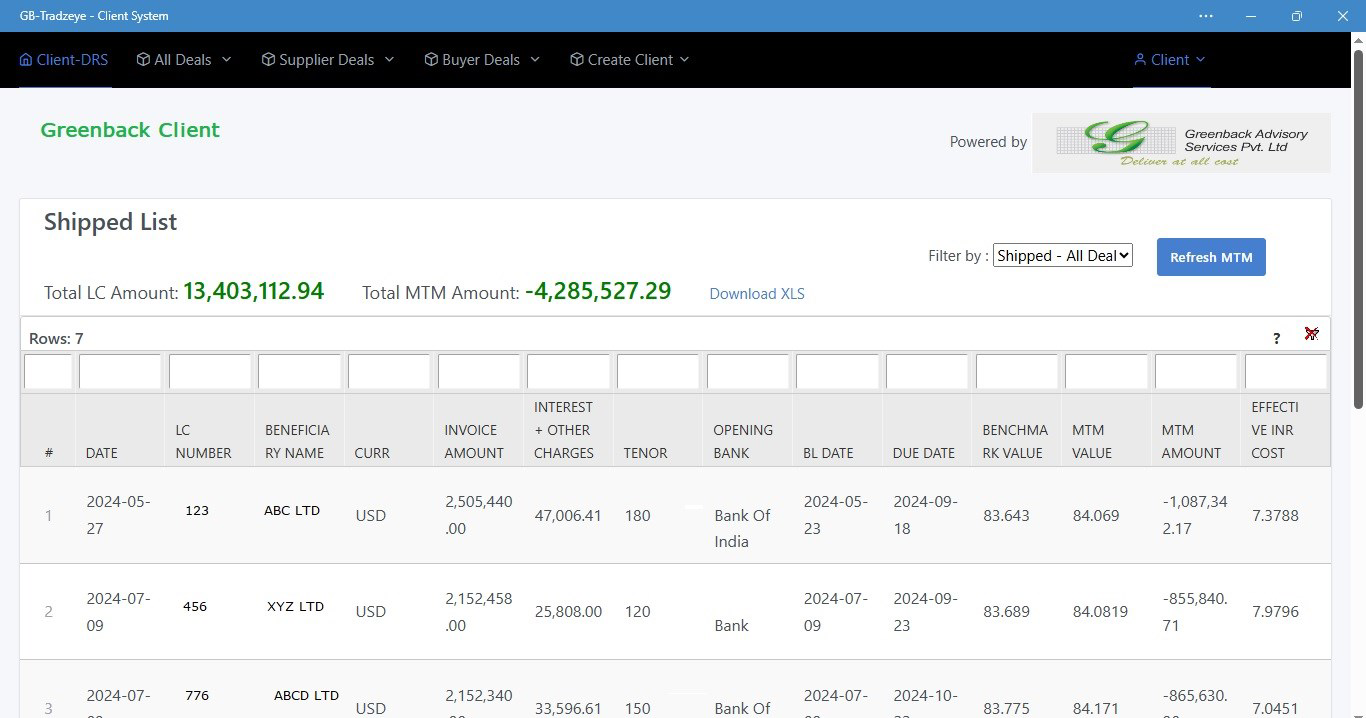The height and width of the screenshot is (718, 1366).
Task: Sort by the TENOR column header
Action: point(645,453)
